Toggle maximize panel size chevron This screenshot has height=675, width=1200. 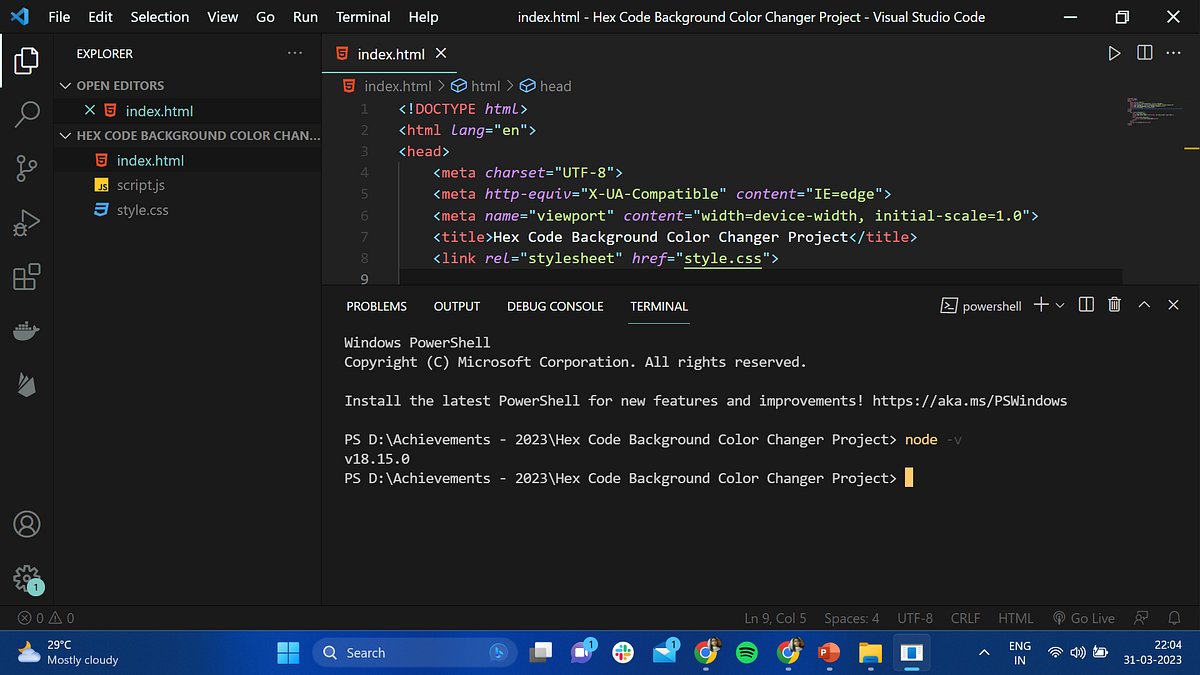[x=1144, y=305]
